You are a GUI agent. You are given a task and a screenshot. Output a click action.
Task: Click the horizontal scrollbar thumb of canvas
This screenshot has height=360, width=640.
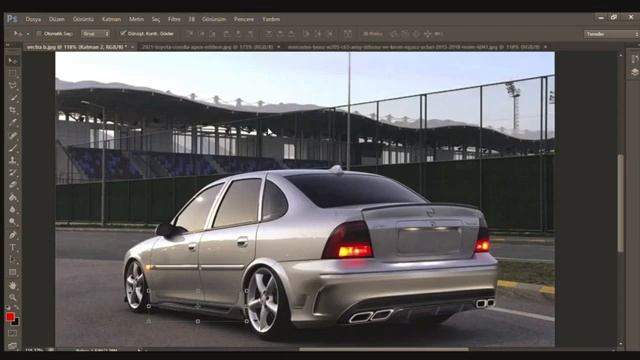click(x=384, y=349)
